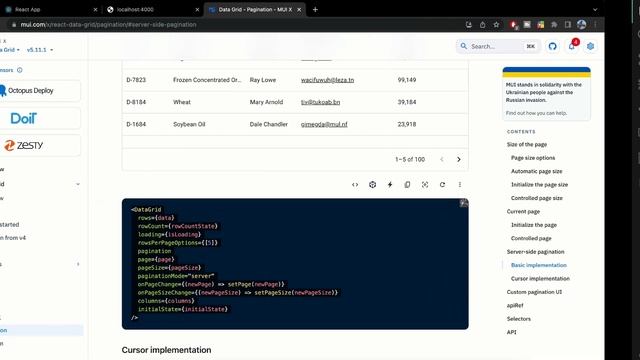This screenshot has height=360, width=640.
Task: Close the Data Grid - Pagination tab
Action: [x=299, y=9]
